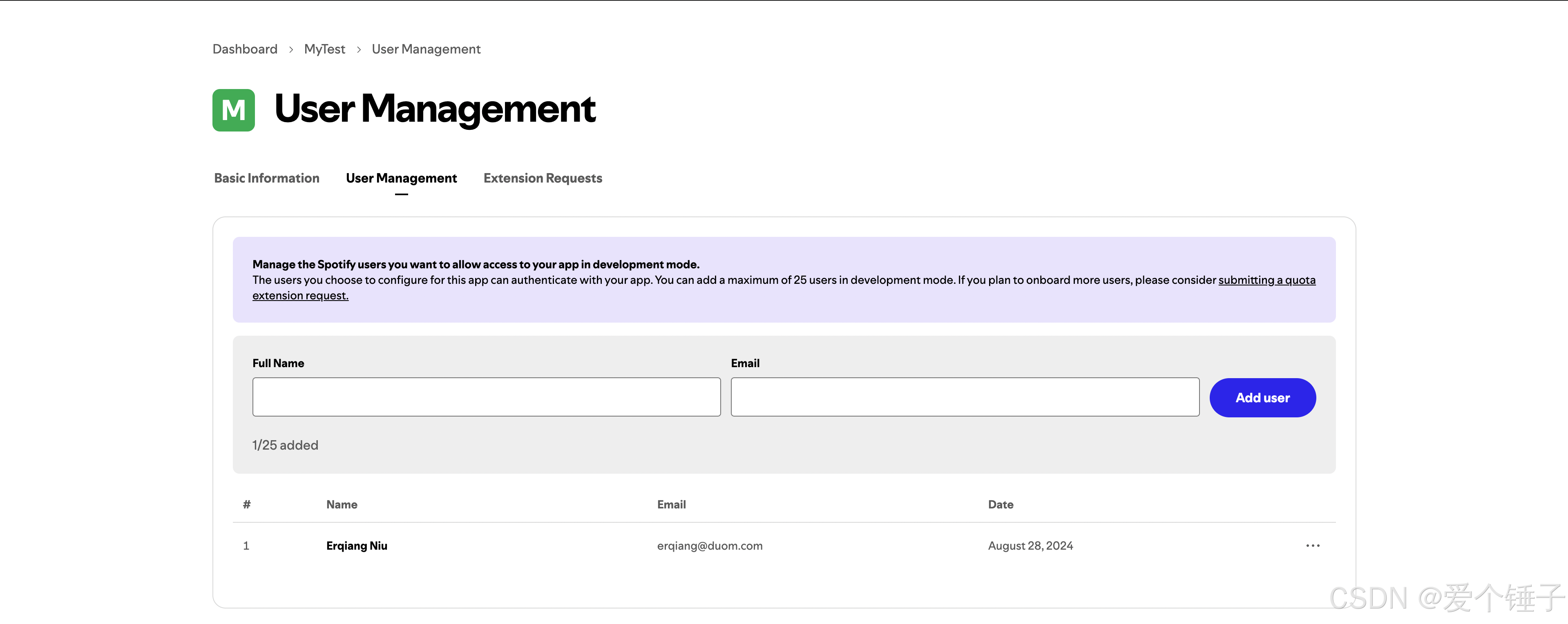Click the chevron after MyTest breadcrumb
1568x624 pixels.
pyautogui.click(x=359, y=49)
